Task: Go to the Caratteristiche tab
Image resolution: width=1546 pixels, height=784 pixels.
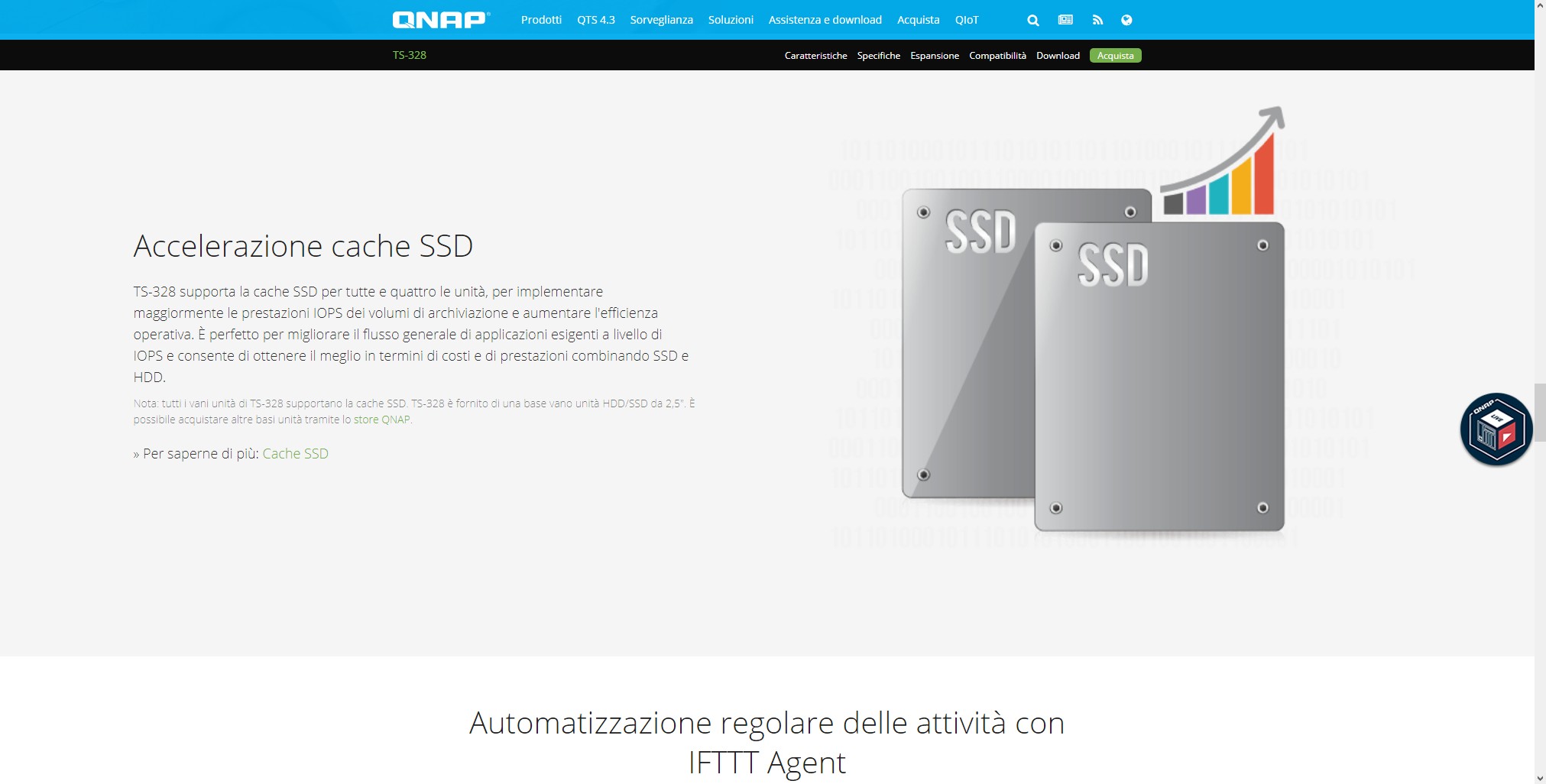Action: point(815,56)
